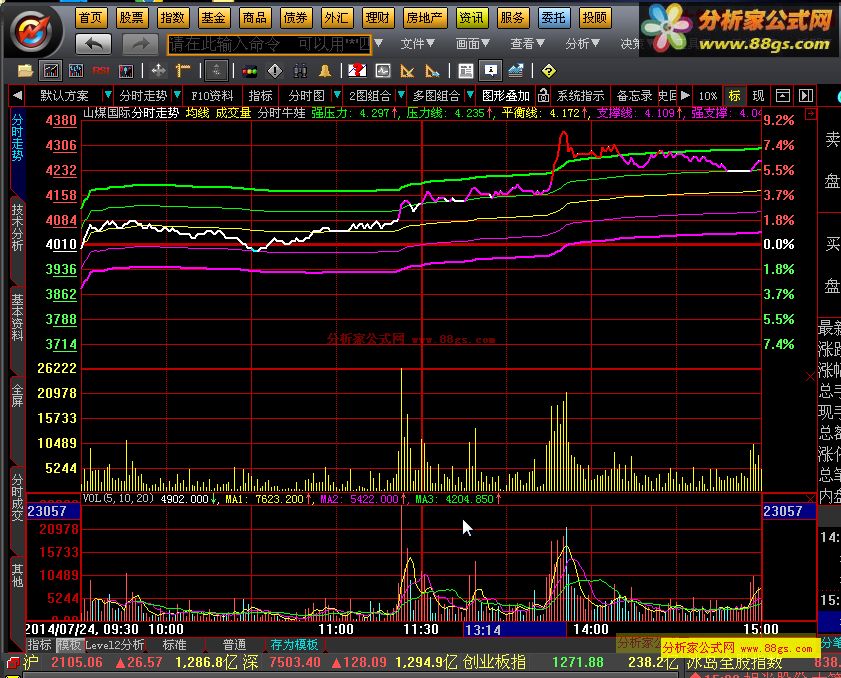This screenshot has height=678, width=841.
Task: Click the candlestick bars toolbar icon
Action: click(76, 70)
